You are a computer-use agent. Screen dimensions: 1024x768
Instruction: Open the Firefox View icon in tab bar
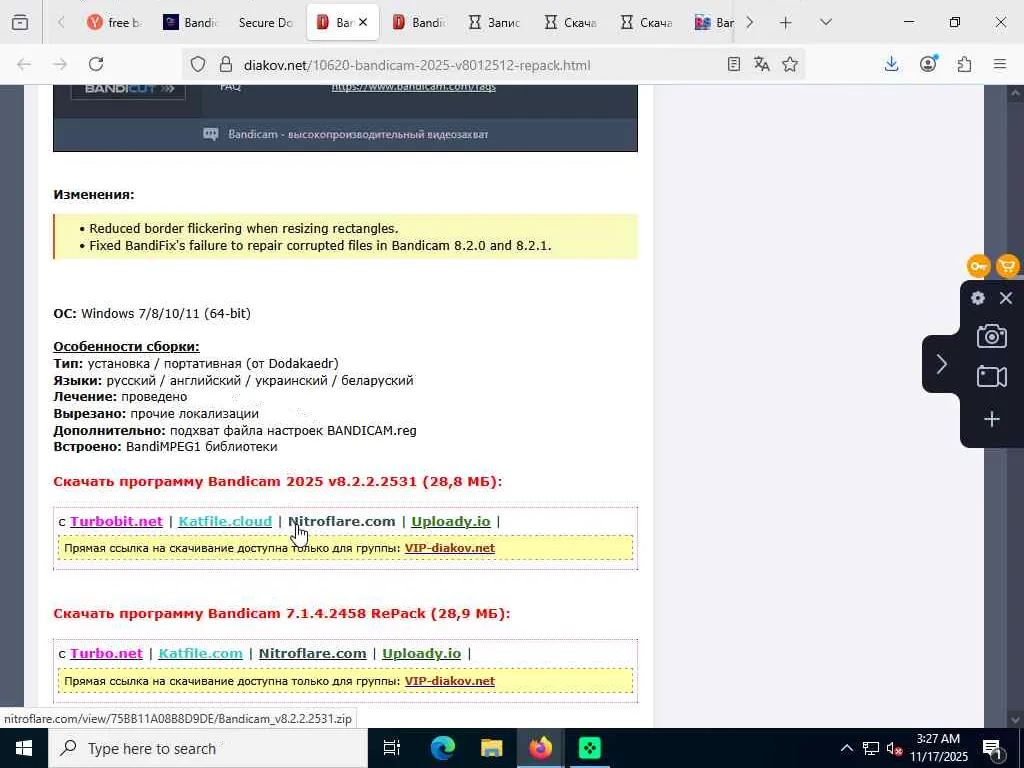coord(20,22)
